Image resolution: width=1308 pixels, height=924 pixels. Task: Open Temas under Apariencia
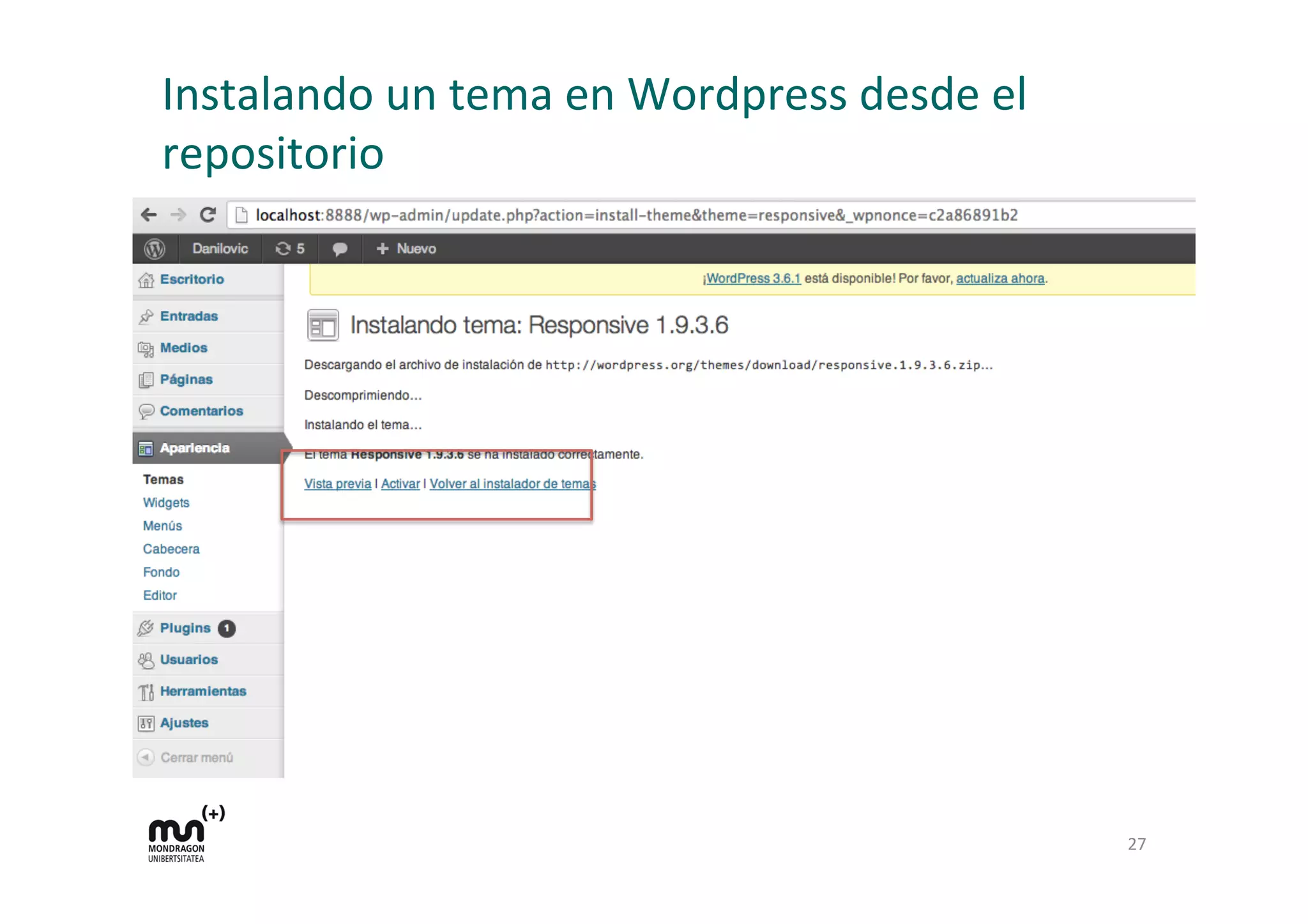(x=163, y=479)
